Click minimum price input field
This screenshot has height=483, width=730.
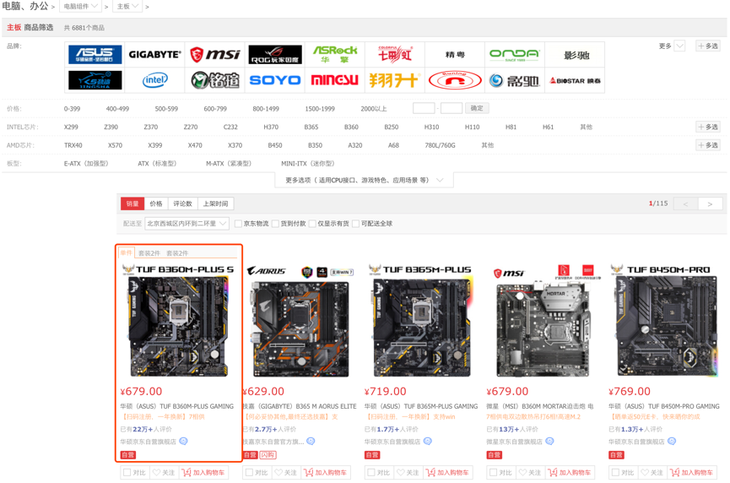click(x=424, y=108)
